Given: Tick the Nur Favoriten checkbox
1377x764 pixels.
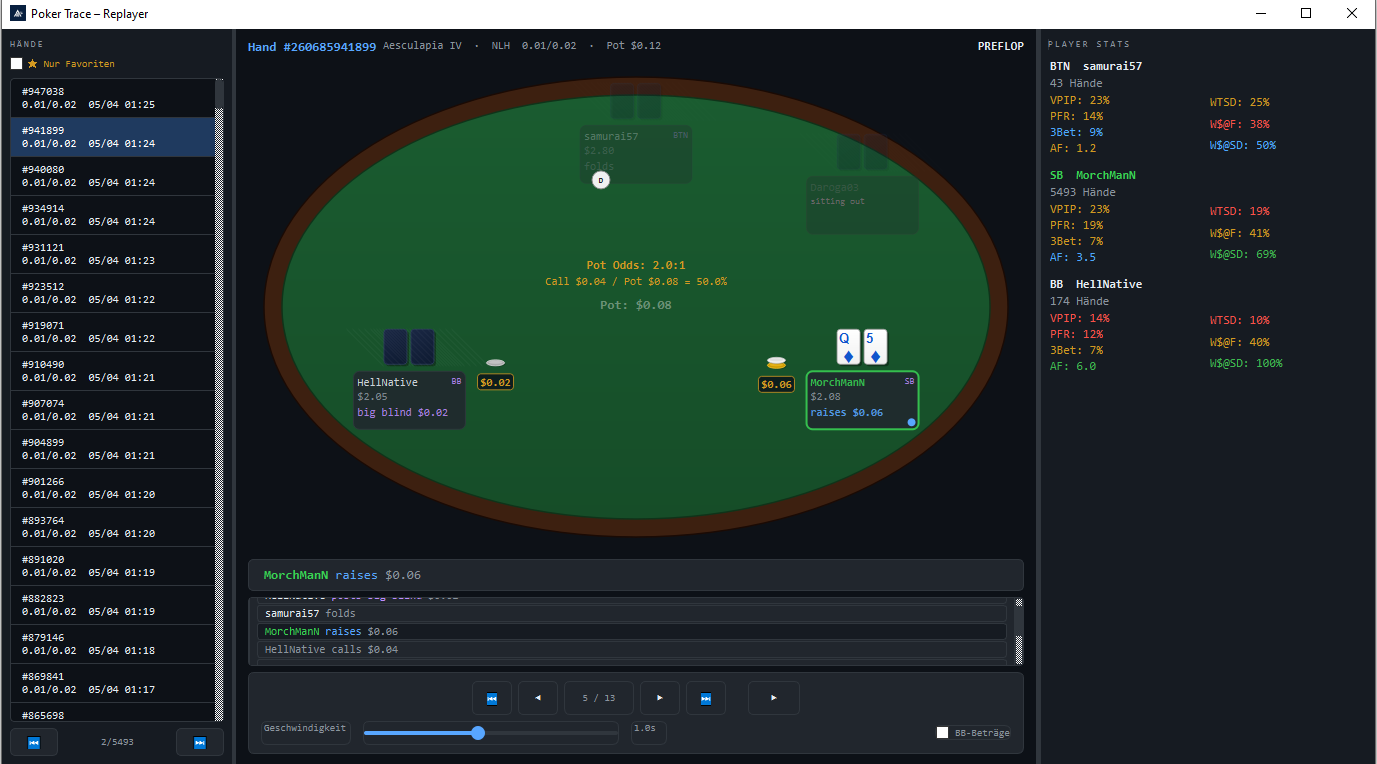Looking at the screenshot, I should [x=17, y=64].
